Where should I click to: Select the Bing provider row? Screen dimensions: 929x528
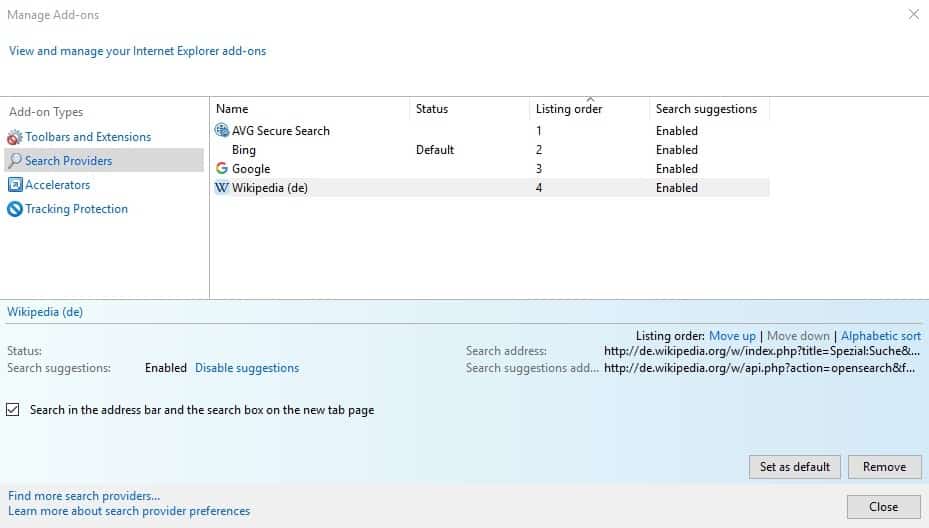pos(491,149)
